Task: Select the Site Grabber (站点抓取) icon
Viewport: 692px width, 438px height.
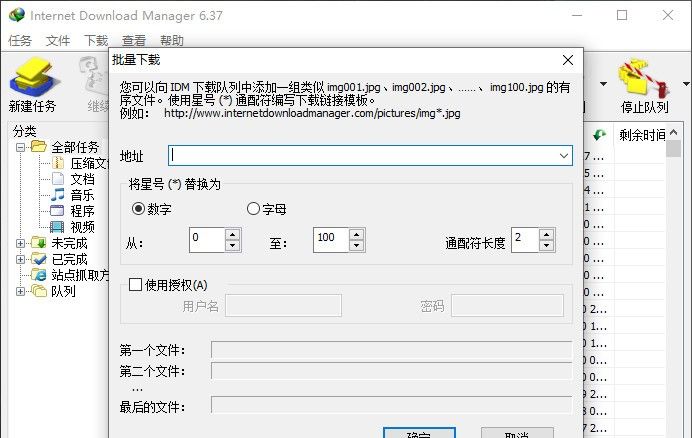Action: click(38, 275)
